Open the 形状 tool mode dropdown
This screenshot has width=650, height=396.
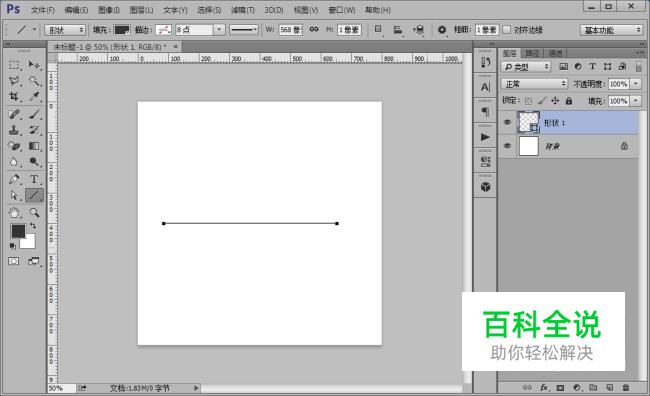(65, 30)
